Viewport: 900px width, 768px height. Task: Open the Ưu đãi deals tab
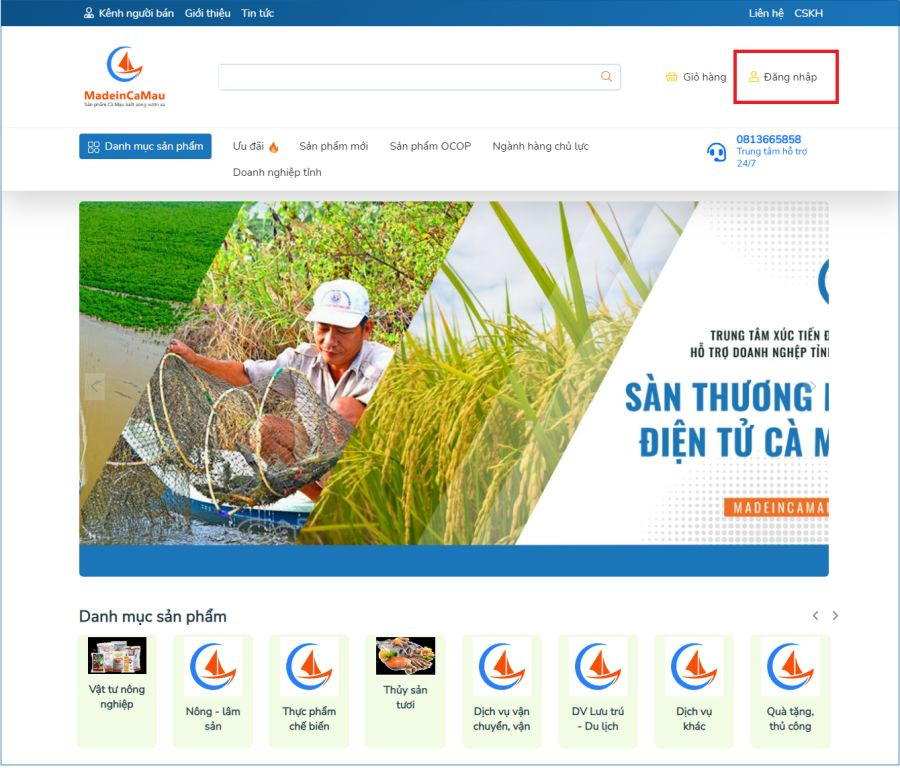pos(255,146)
